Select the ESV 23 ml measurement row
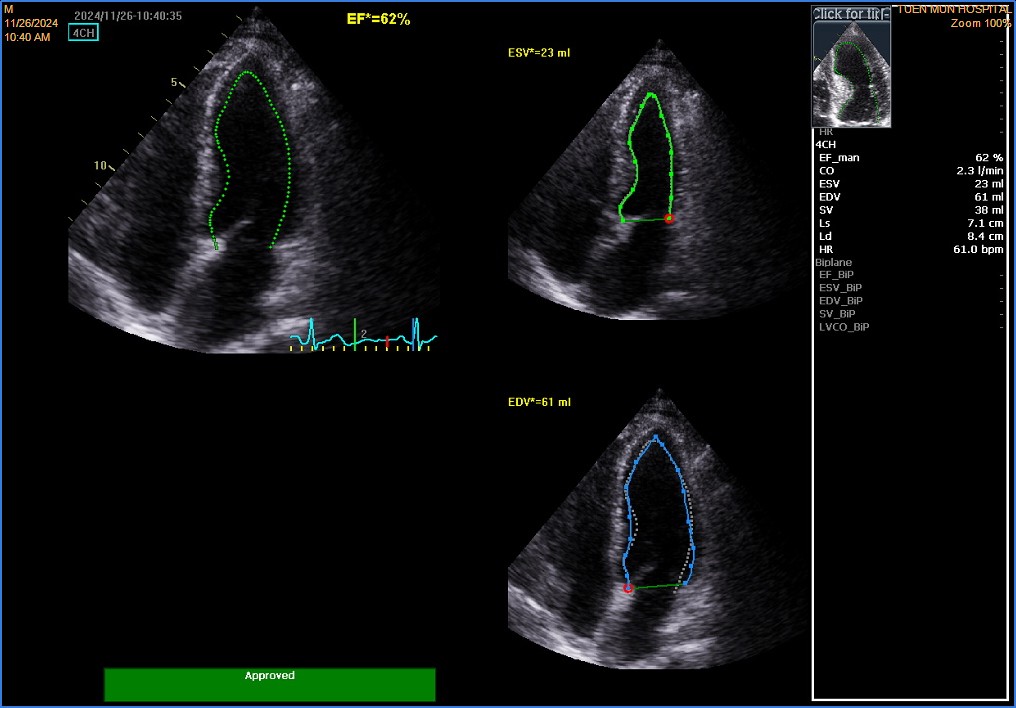Viewport: 1016px width, 708px height. pyautogui.click(x=909, y=184)
